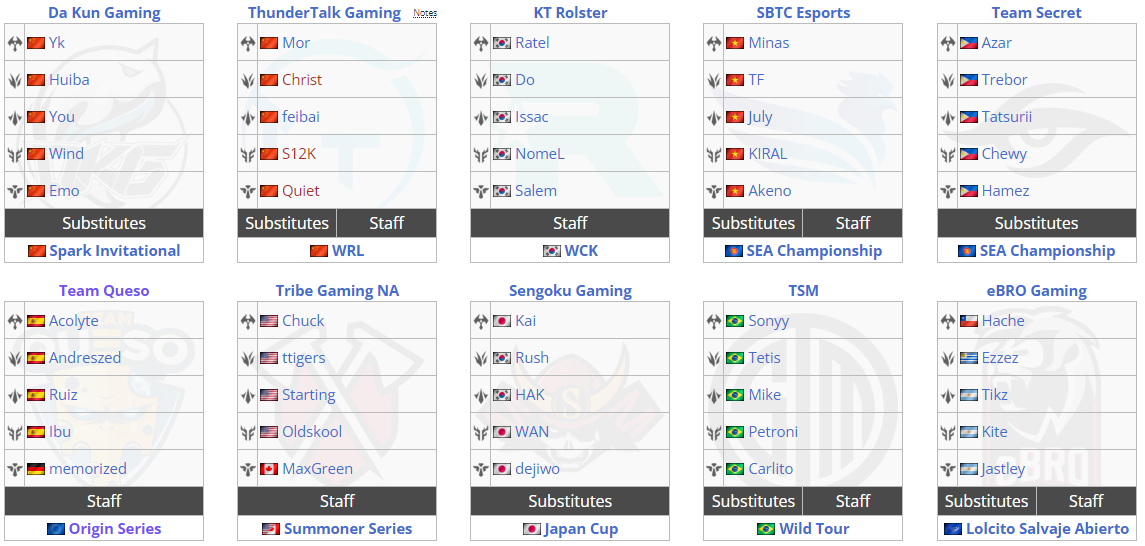The height and width of the screenshot is (546, 1145).
Task: Open player page for Oldskool
Action: [312, 431]
